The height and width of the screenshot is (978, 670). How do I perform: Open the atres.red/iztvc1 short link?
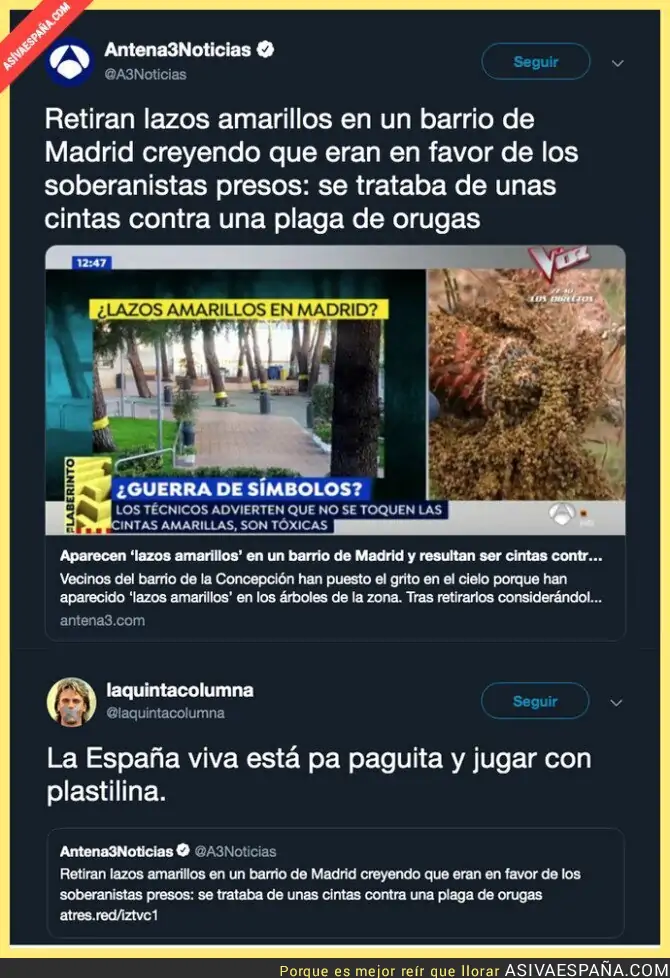click(x=109, y=915)
